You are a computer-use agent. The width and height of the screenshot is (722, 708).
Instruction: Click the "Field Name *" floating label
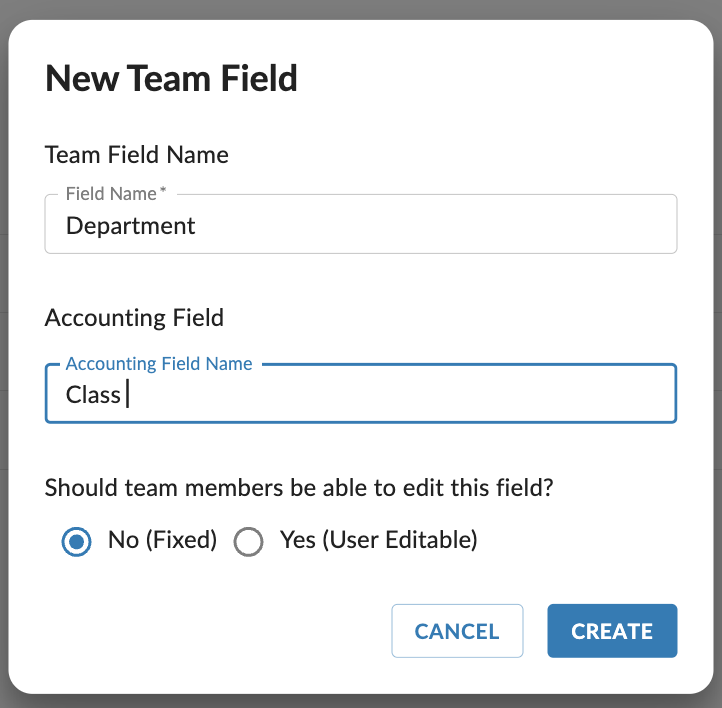116,194
